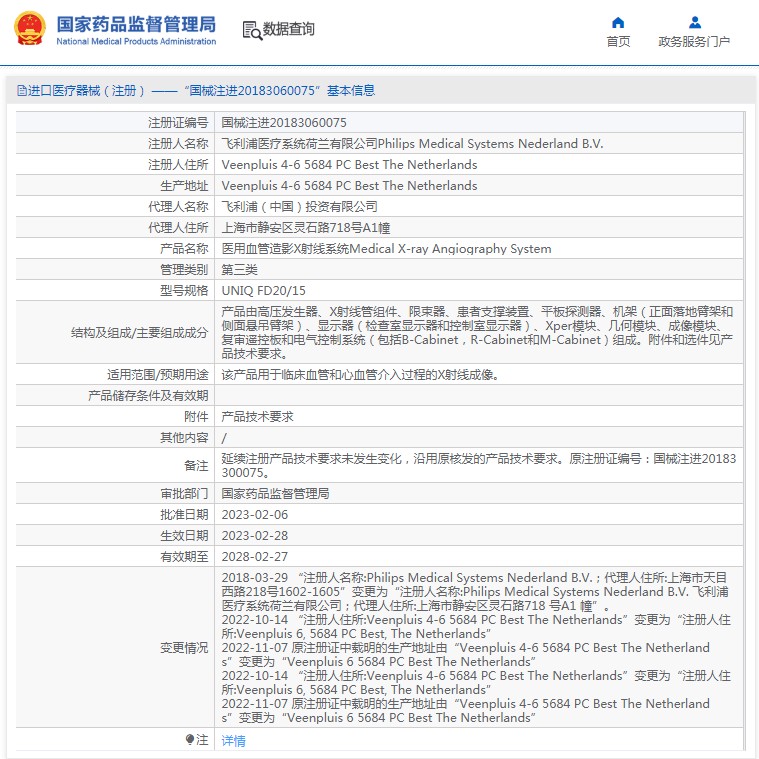Click the 变更情况 row label
Image resolution: width=759 pixels, height=759 pixels.
(184, 648)
